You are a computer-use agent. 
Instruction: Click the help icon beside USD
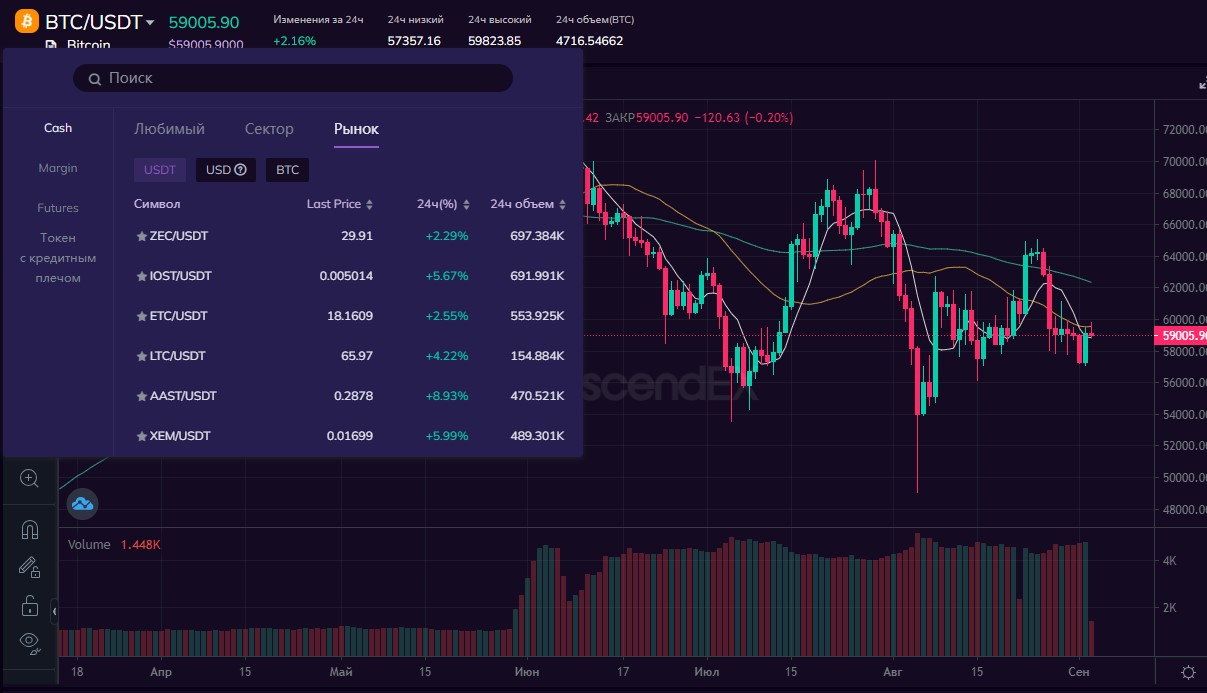pos(240,170)
